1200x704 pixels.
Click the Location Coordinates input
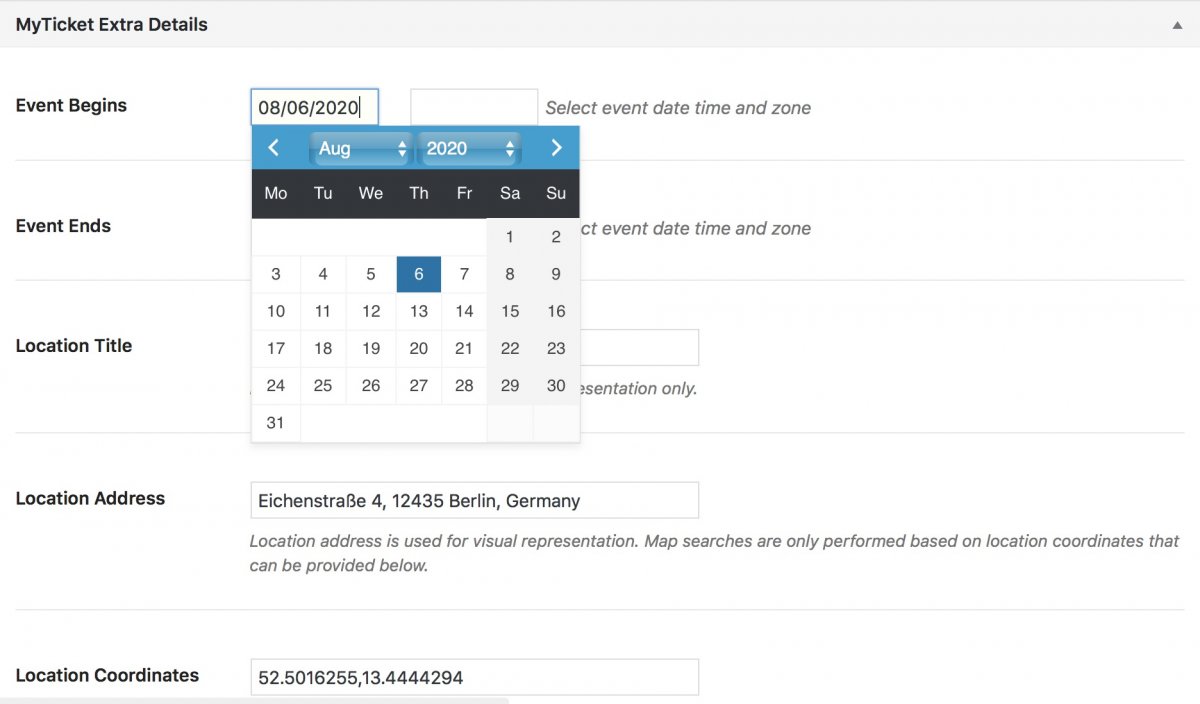(473, 676)
